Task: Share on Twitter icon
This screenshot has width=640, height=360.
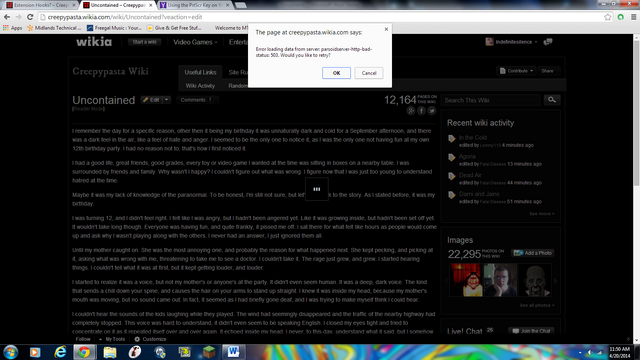Action: coord(432,111)
